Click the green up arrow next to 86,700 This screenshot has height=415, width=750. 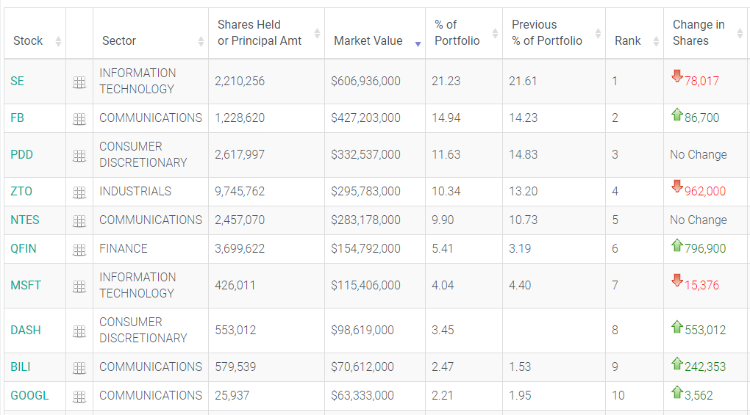point(676,114)
